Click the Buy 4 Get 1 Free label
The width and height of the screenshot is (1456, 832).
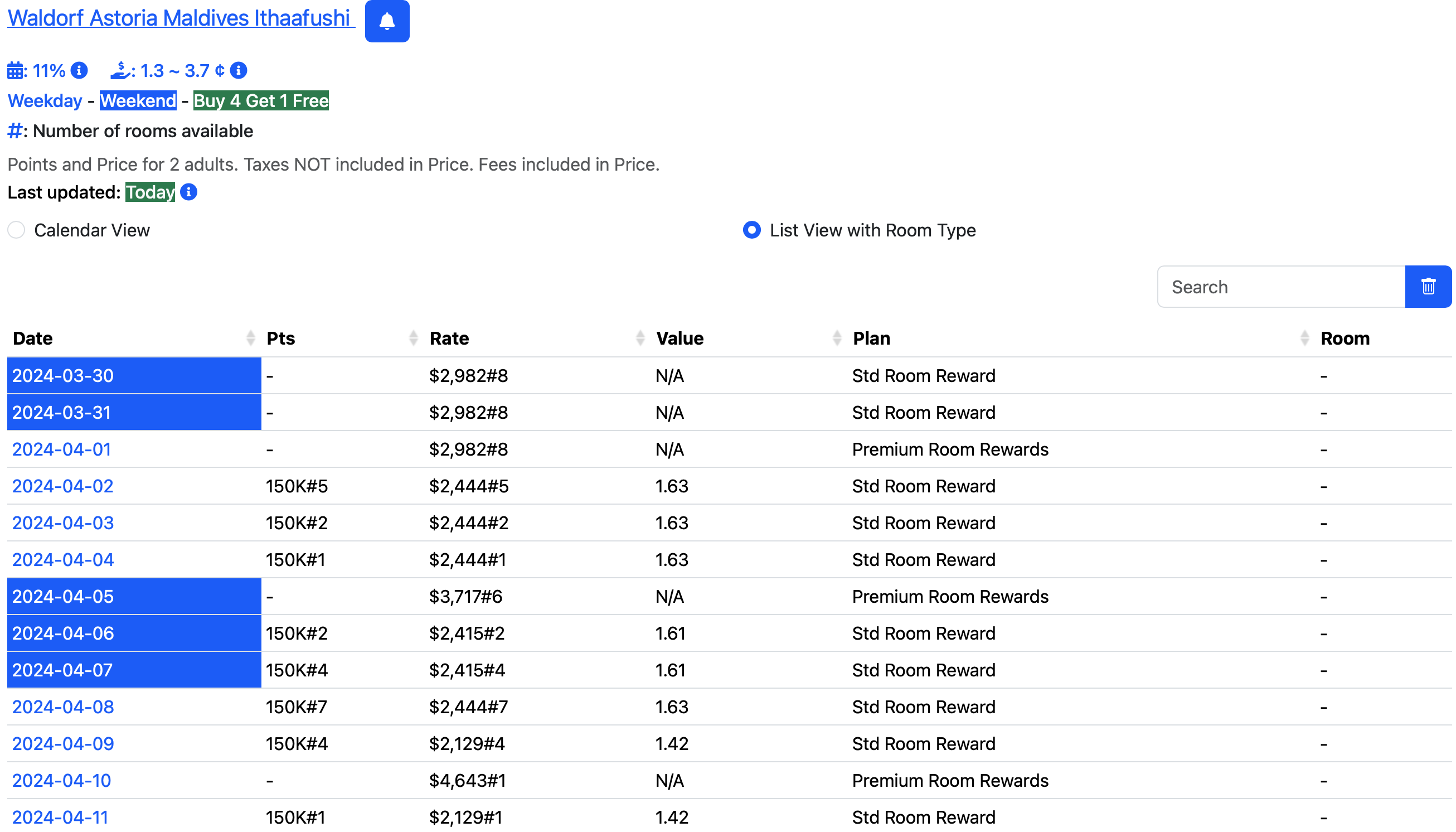pyautogui.click(x=261, y=100)
